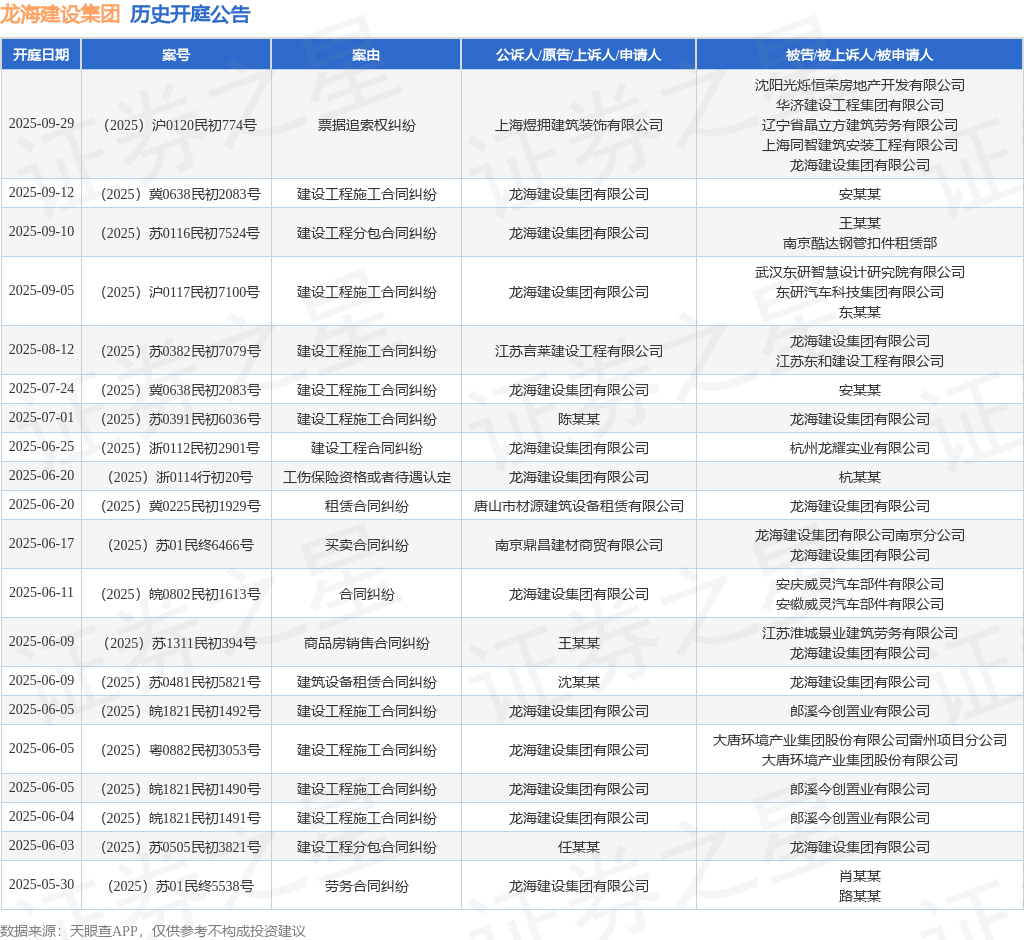Click defendant 东某某
The image size is (1024, 940).
point(859,312)
